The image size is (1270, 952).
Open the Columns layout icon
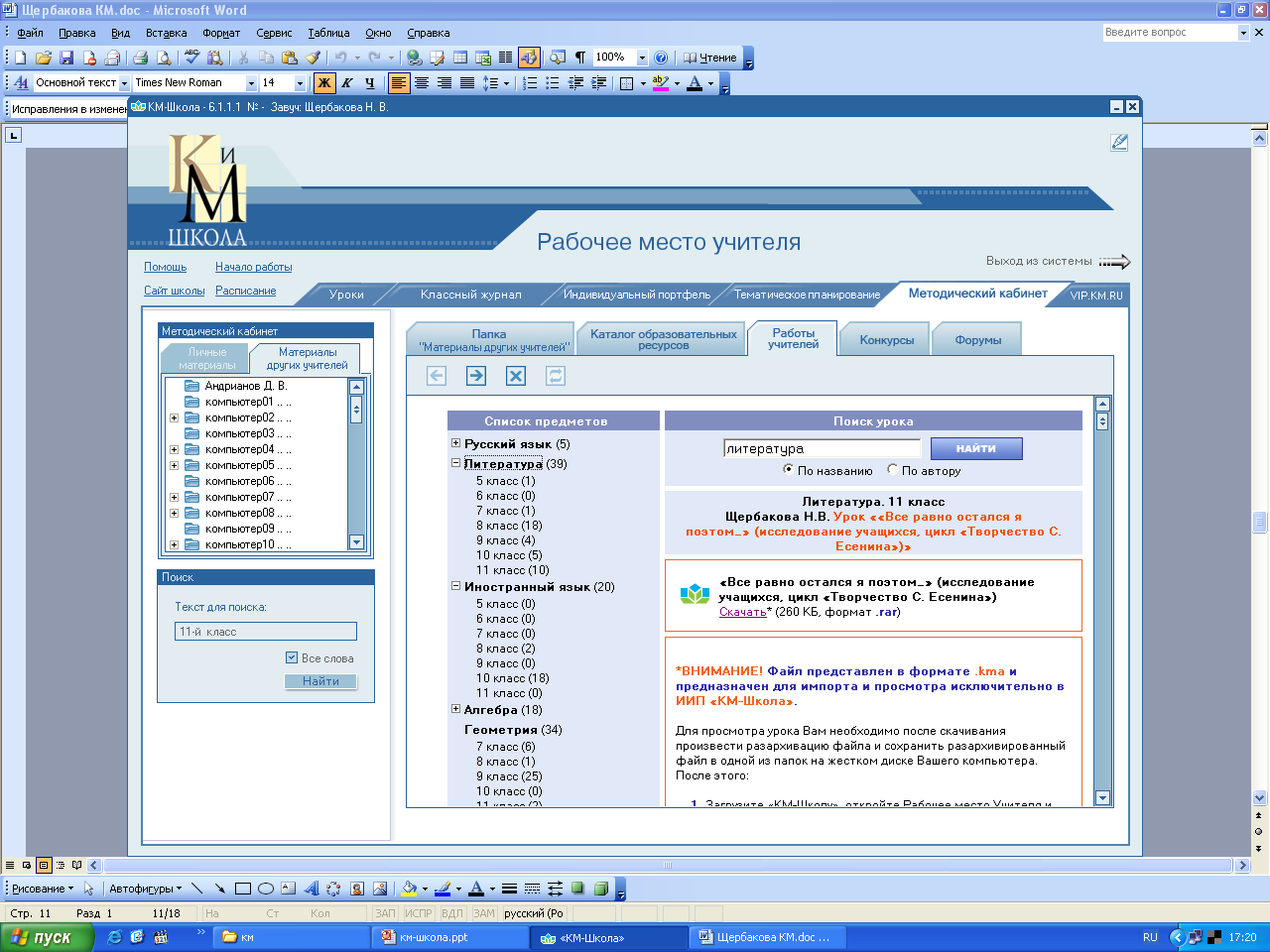(x=506, y=58)
